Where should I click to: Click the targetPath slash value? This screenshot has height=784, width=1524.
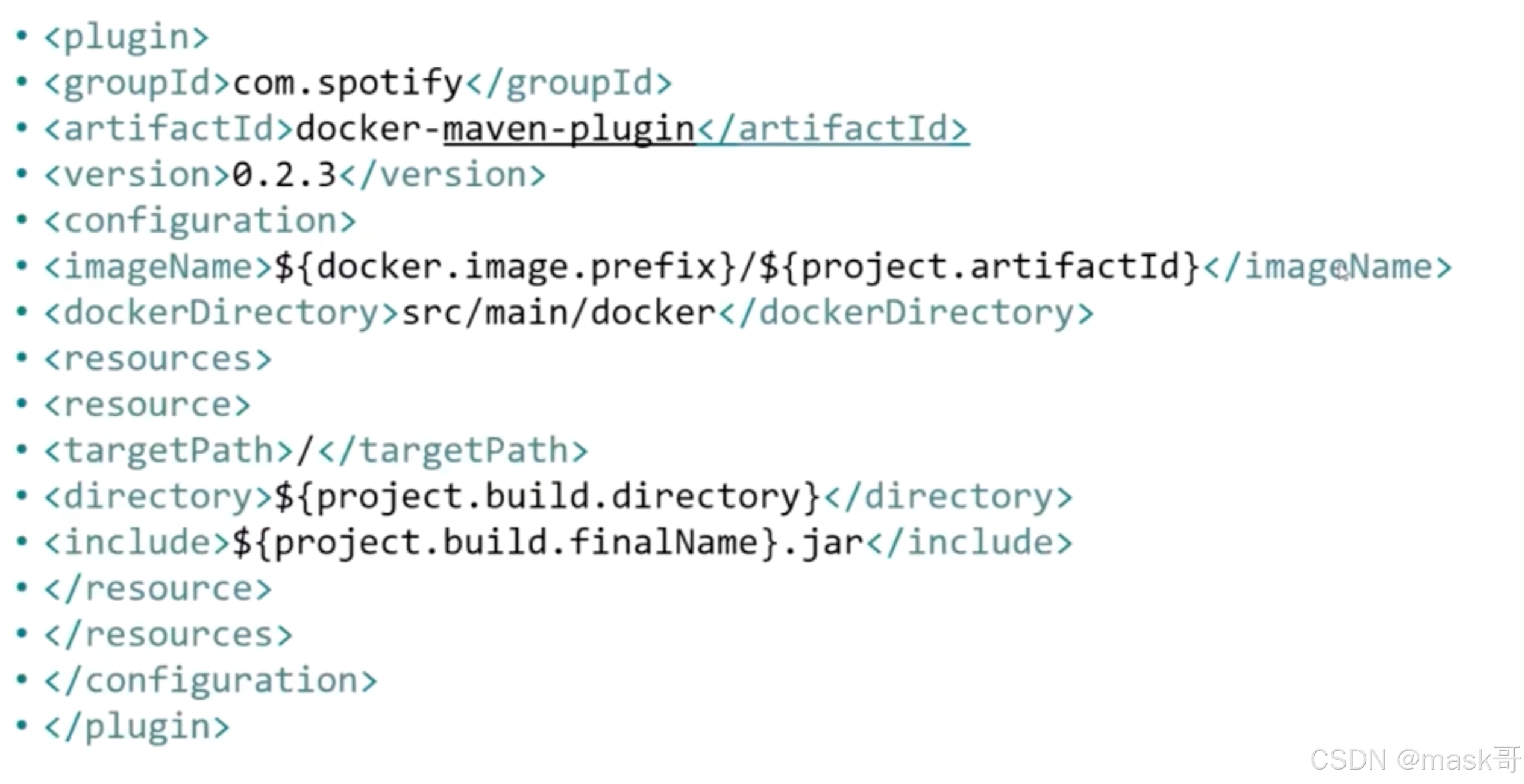point(306,451)
